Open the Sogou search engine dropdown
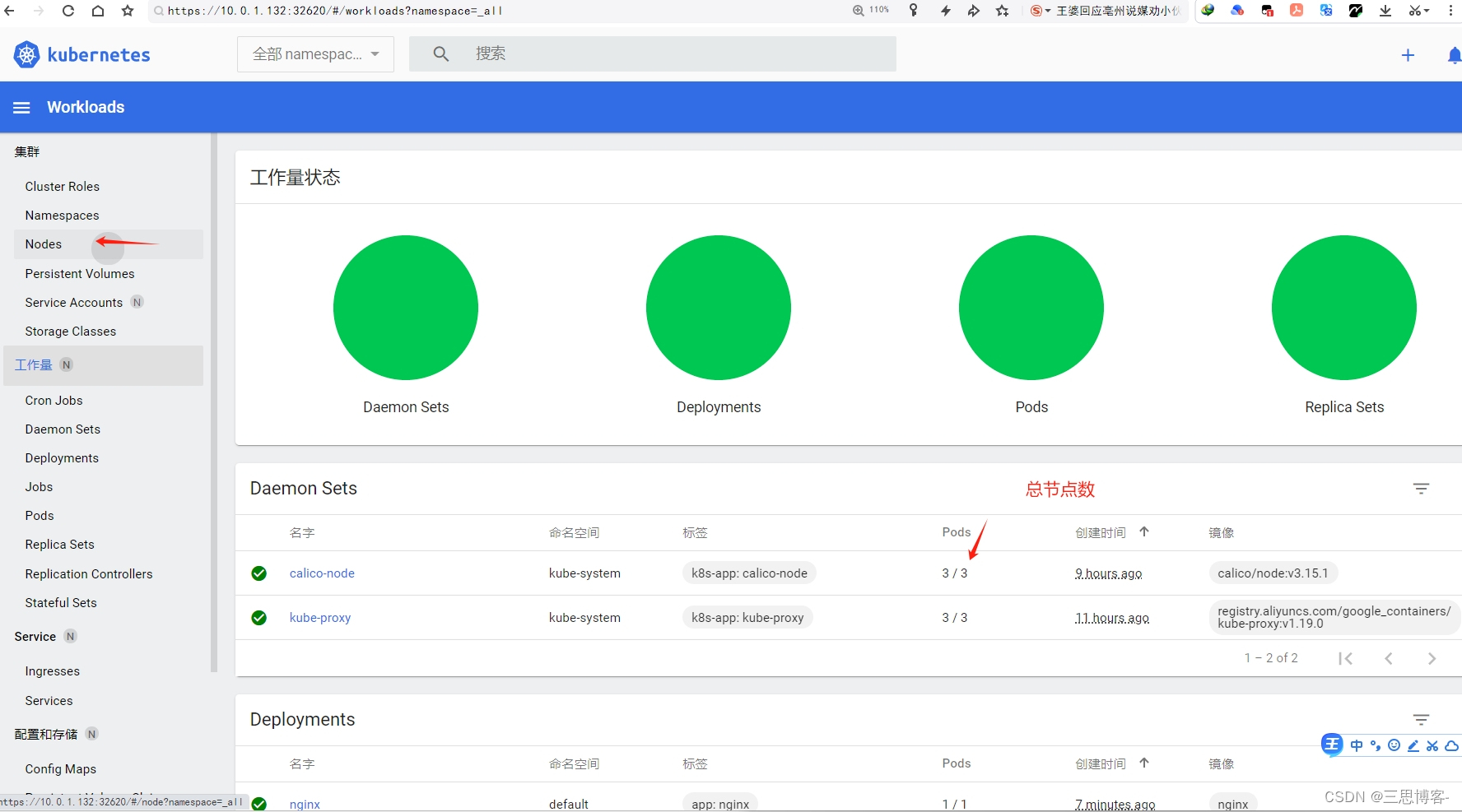1462x812 pixels. point(1041,11)
